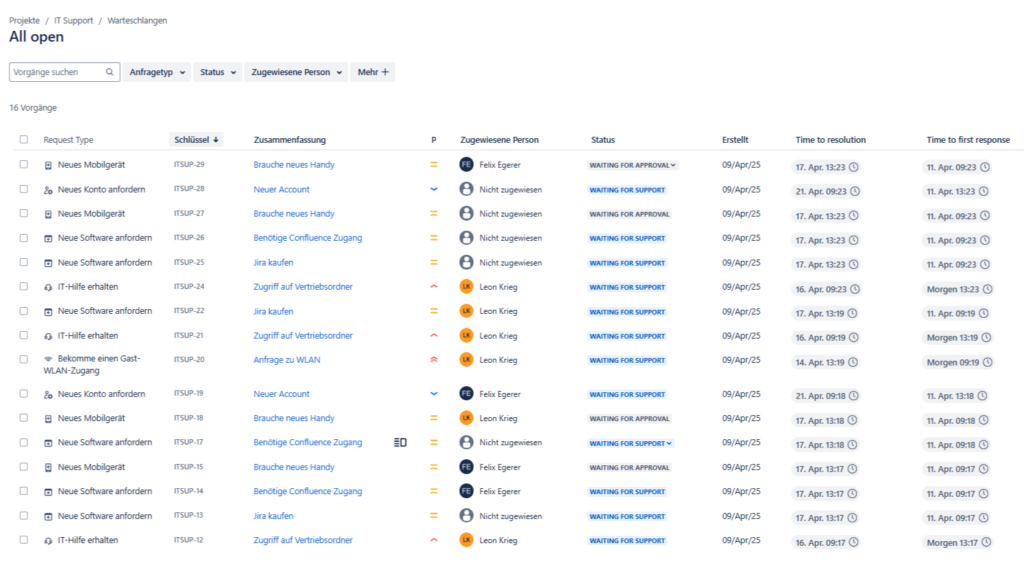Viewport: 1024px width, 576px height.
Task: Click Leon Krieg's avatar on ITSUP-24
Action: click(x=465, y=287)
